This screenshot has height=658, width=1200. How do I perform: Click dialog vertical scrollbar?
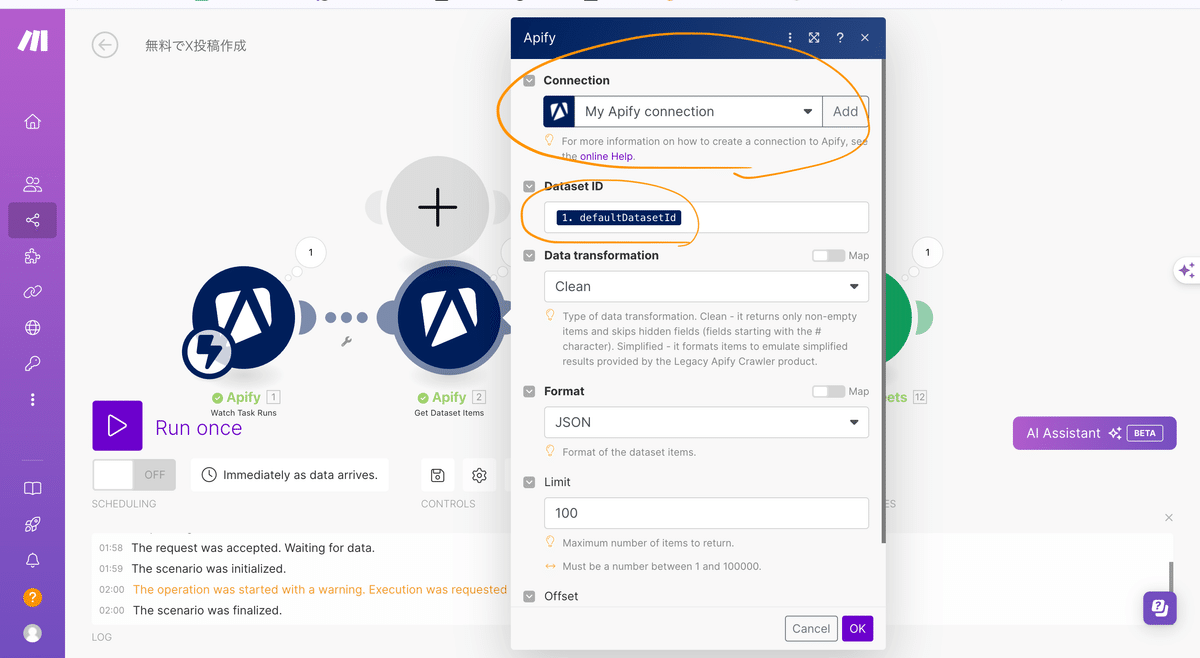(x=882, y=300)
